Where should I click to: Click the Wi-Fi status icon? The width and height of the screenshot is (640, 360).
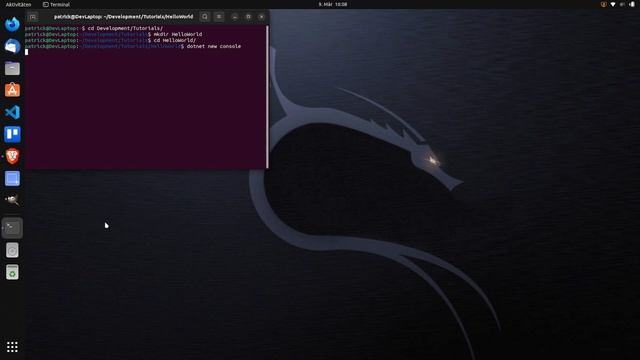click(x=613, y=4)
